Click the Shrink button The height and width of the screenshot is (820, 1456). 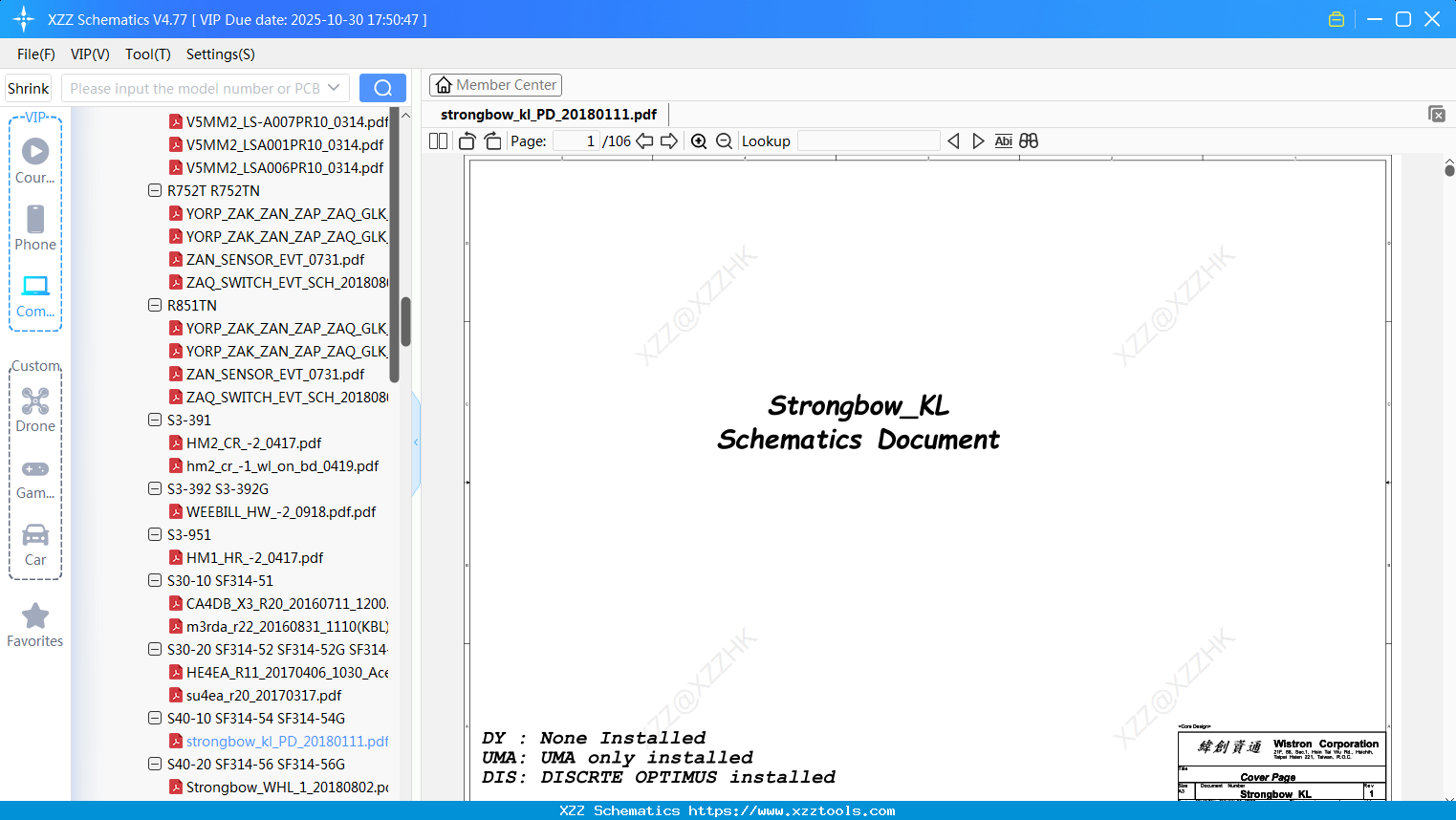(x=29, y=88)
